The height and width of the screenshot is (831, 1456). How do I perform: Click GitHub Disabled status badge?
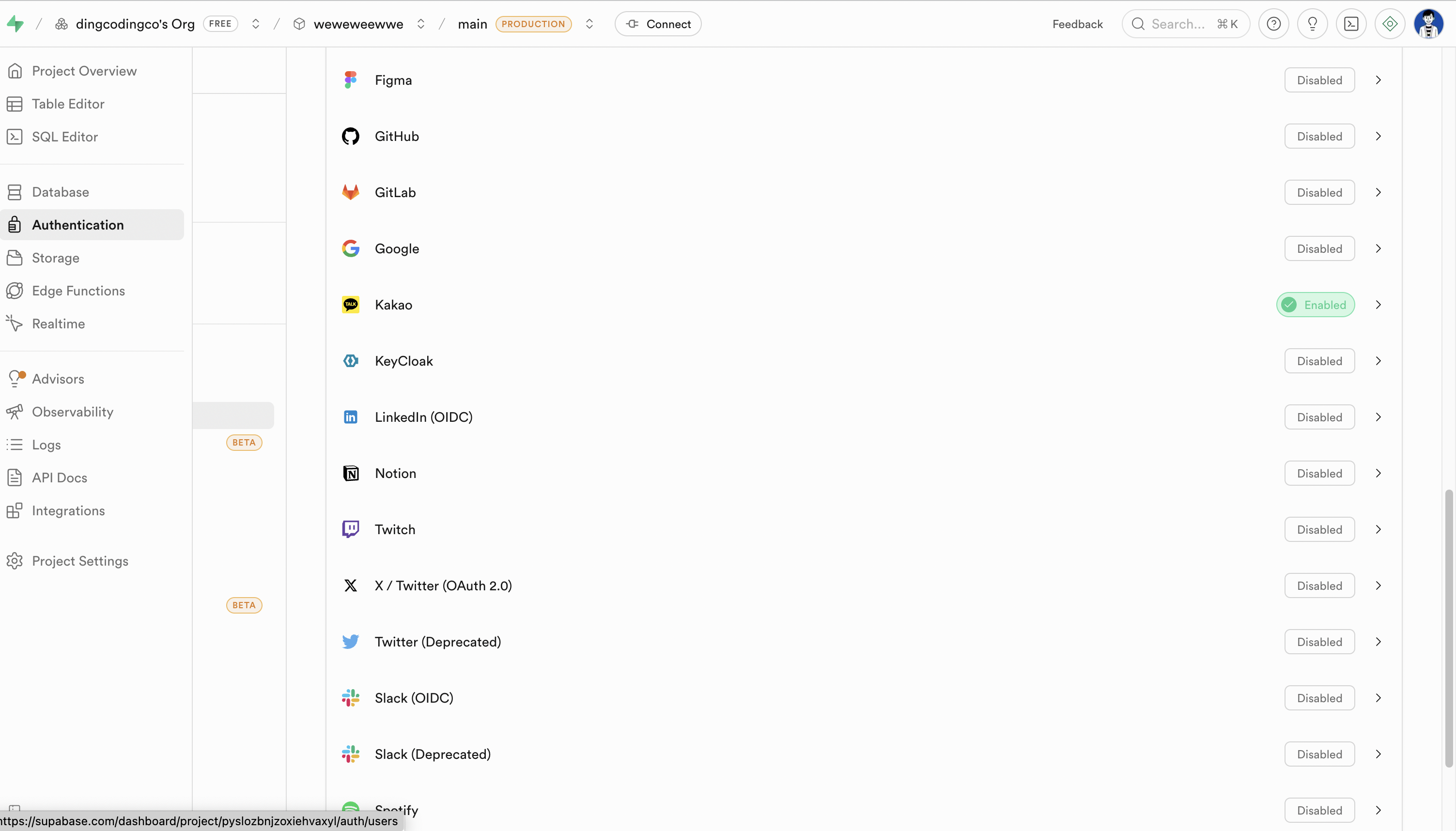pos(1319,137)
